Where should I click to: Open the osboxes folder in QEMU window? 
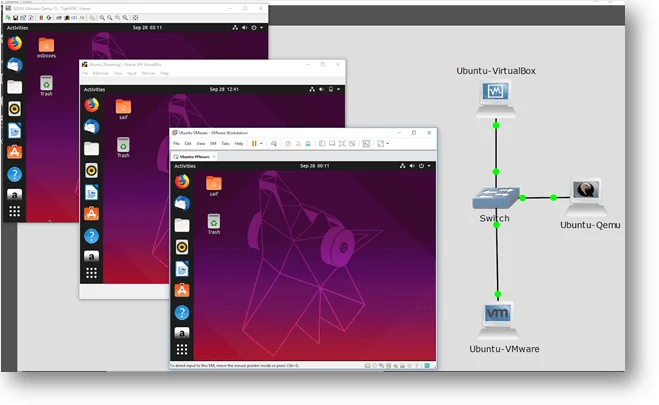[46, 48]
